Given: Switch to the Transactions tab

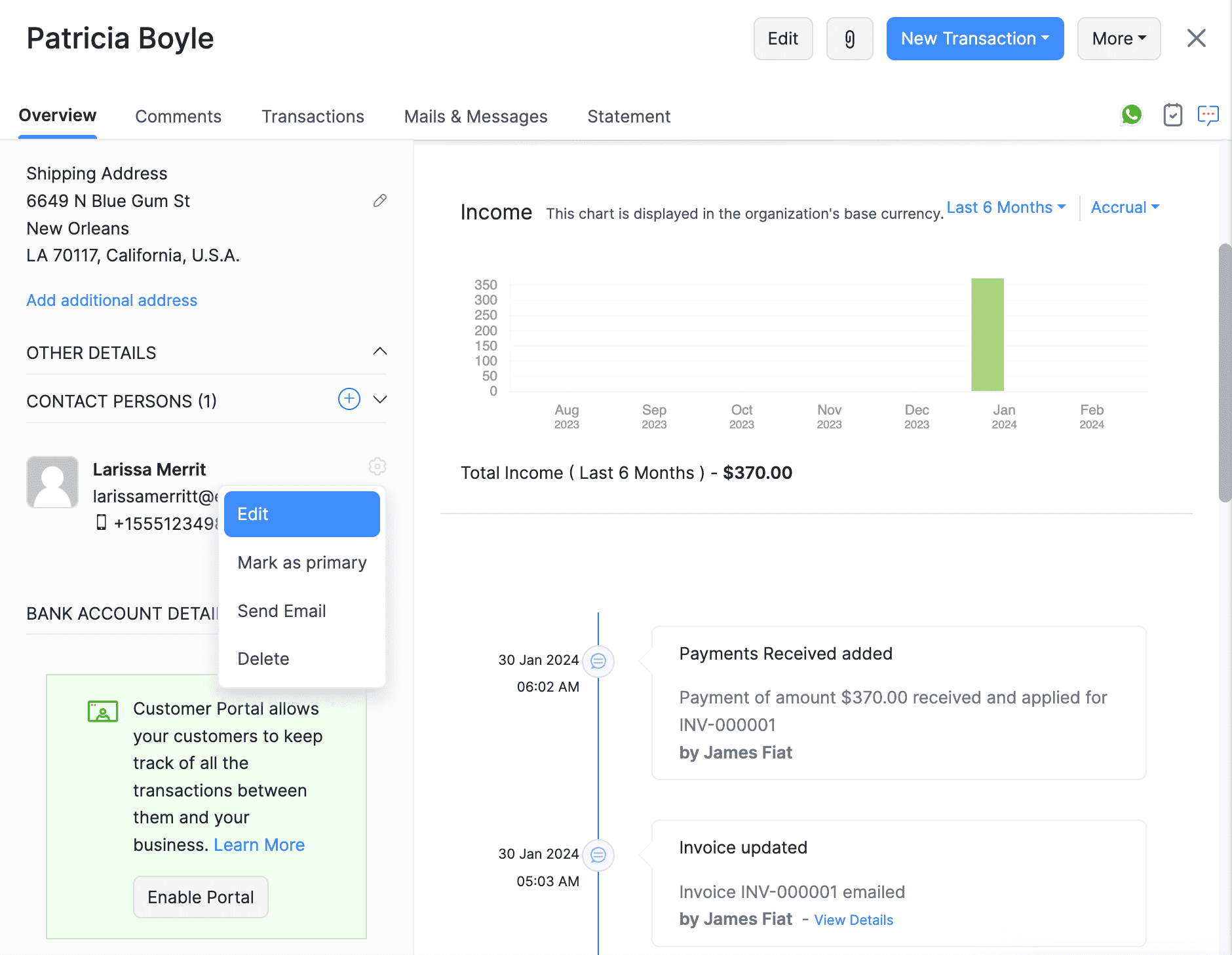Looking at the screenshot, I should [313, 117].
